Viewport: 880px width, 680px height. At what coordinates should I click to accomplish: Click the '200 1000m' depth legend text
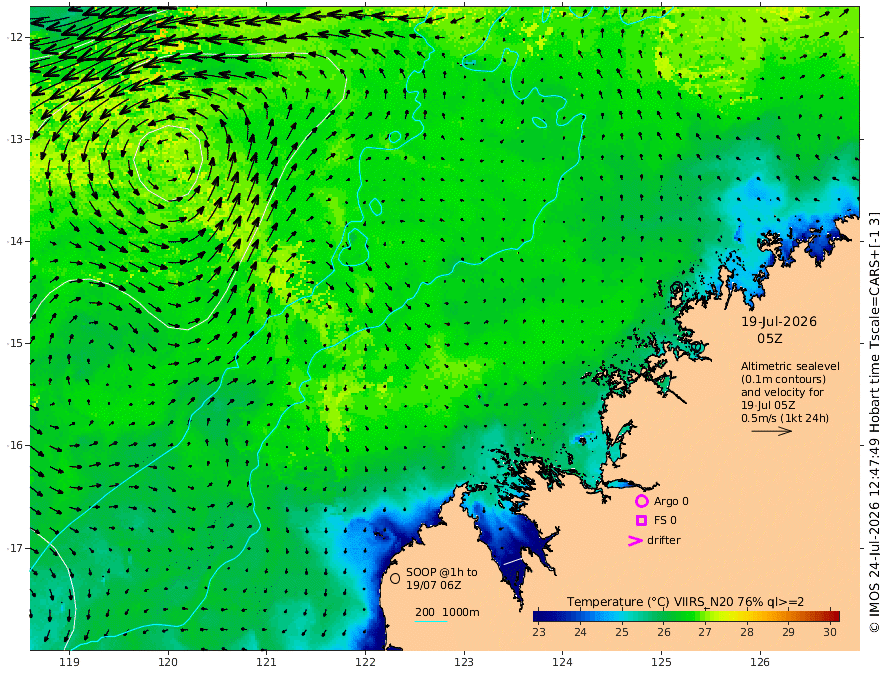[x=447, y=612]
